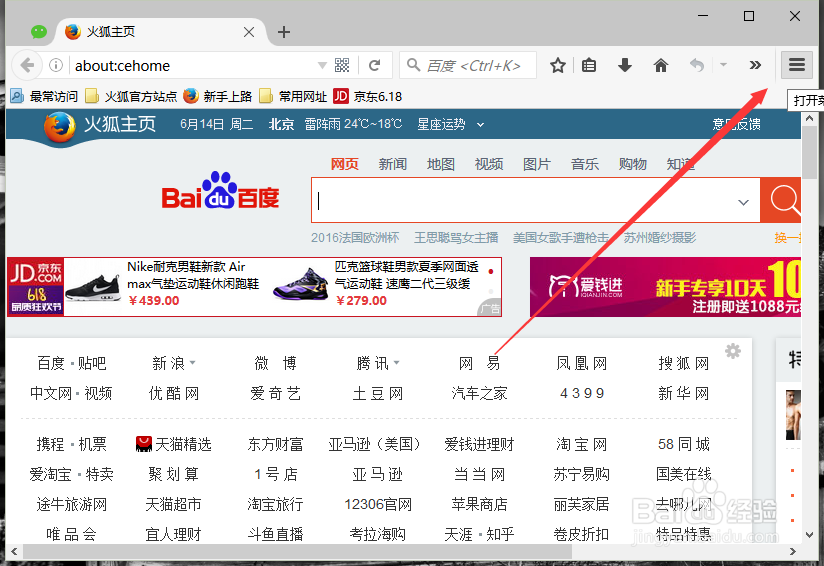Select the 图片 search tab
This screenshot has height=566, width=824.
[537, 164]
